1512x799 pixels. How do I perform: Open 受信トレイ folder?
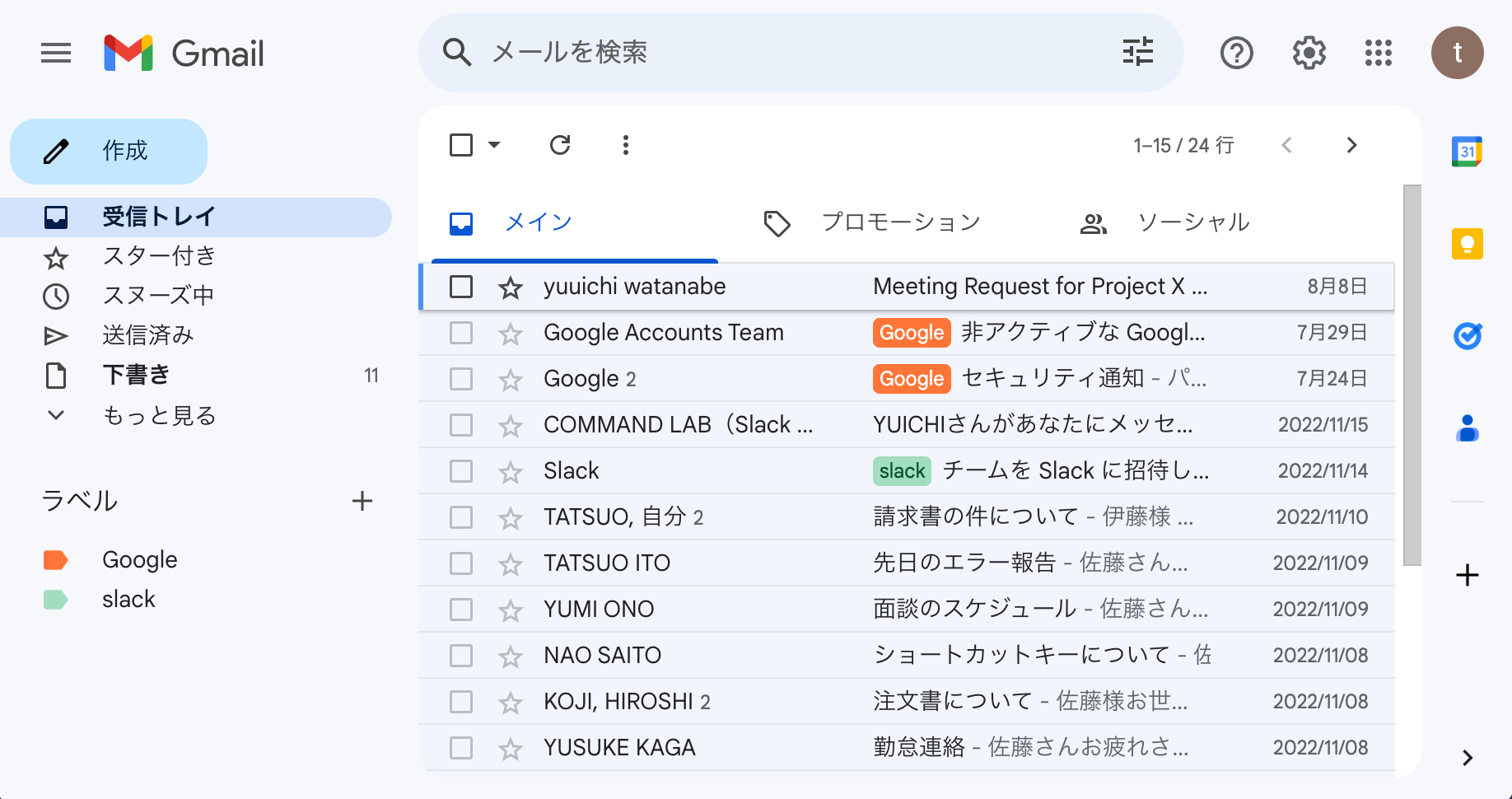[x=196, y=217]
